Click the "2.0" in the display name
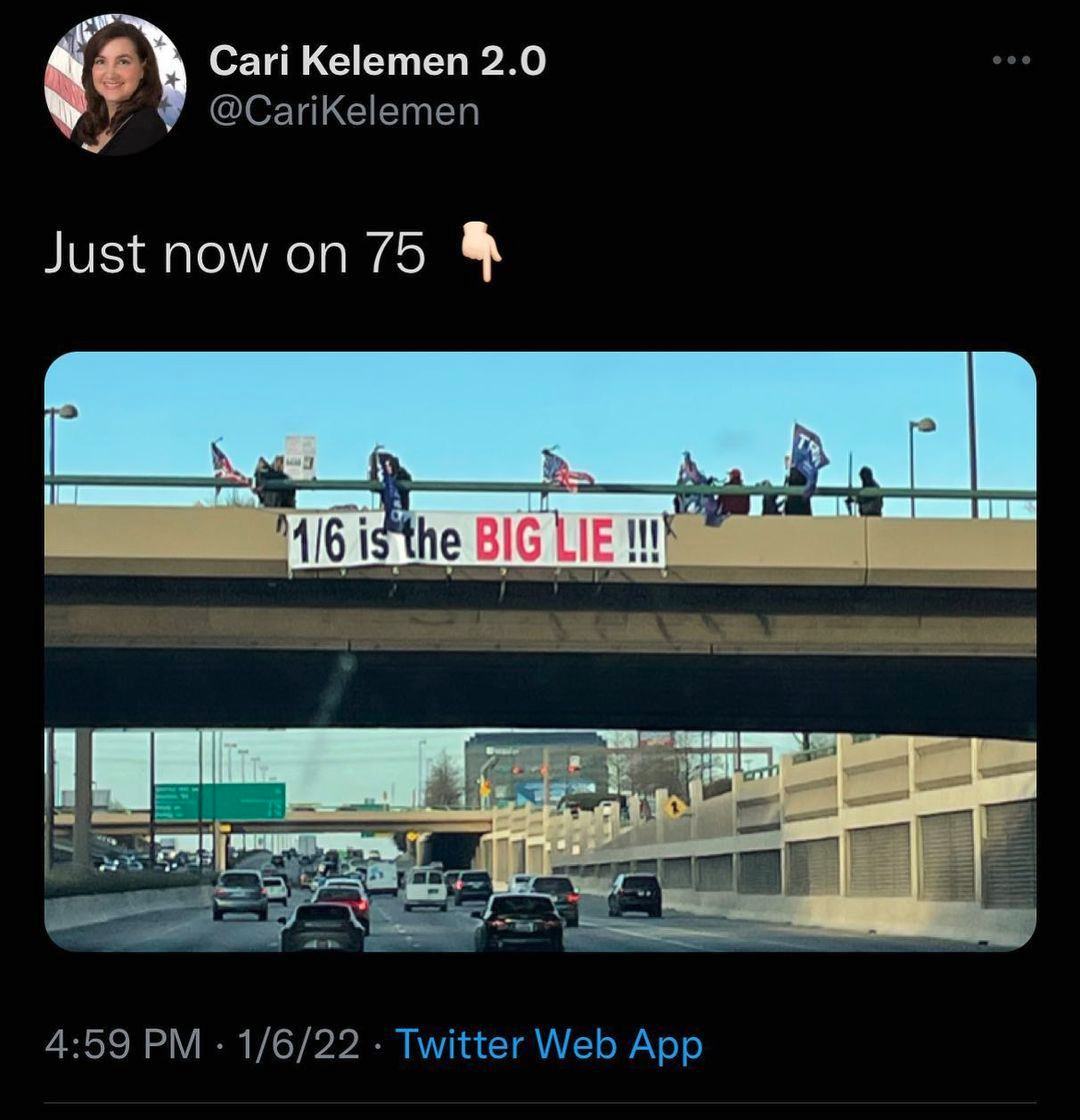 click(x=514, y=62)
